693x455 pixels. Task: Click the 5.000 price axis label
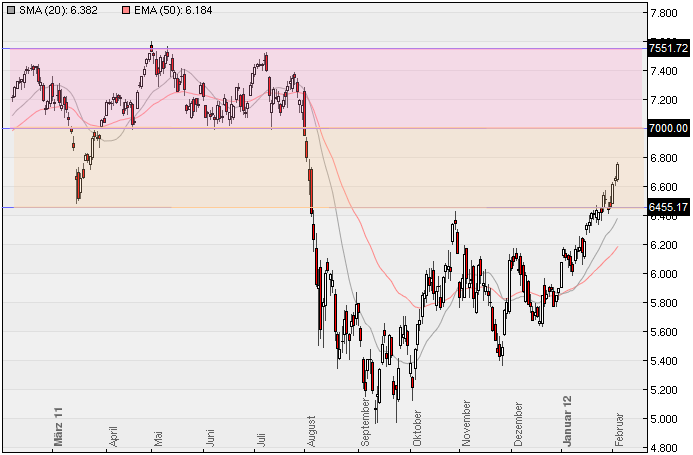pos(664,419)
